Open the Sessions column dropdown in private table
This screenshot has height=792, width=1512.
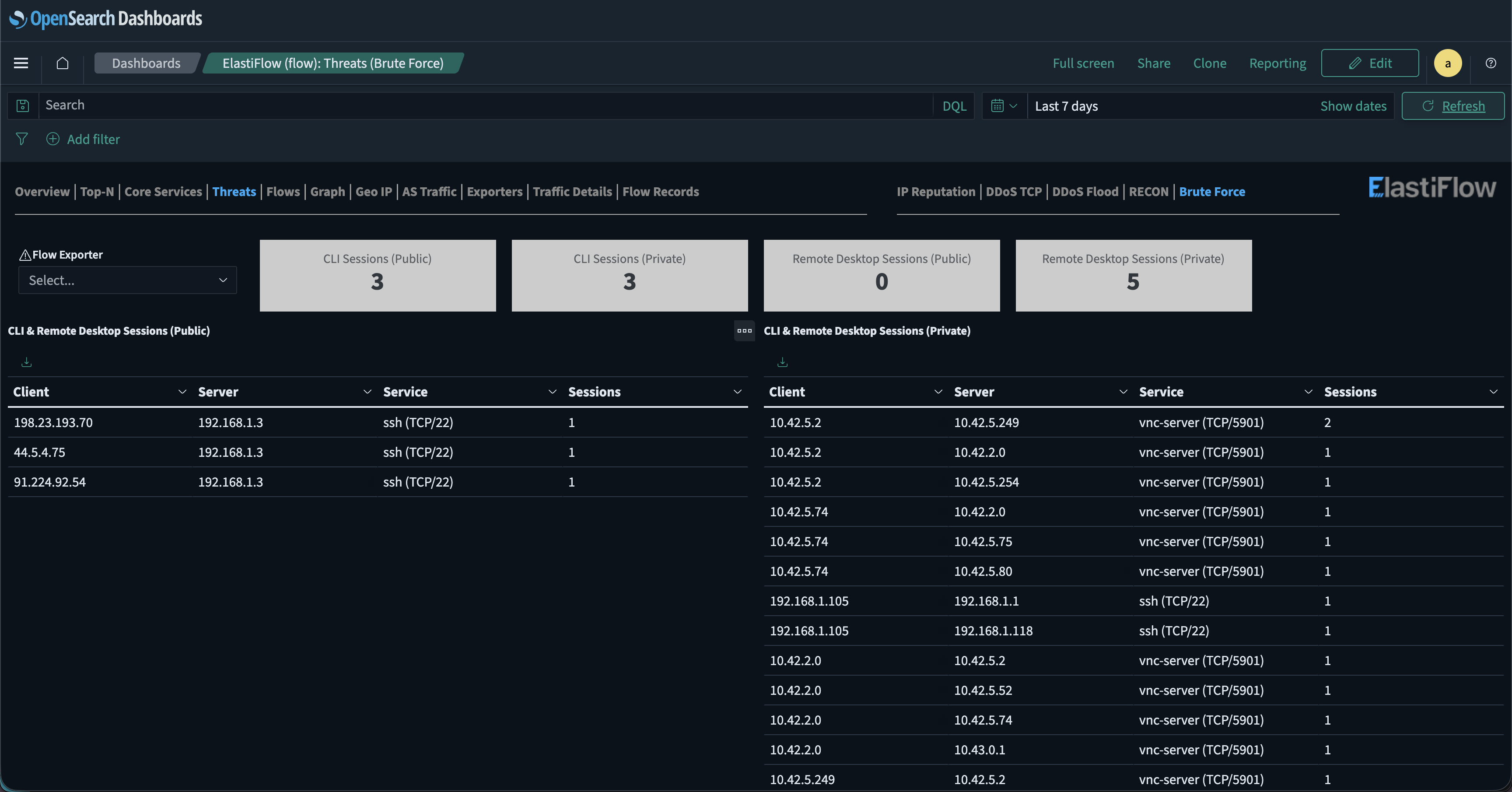pos(1493,392)
